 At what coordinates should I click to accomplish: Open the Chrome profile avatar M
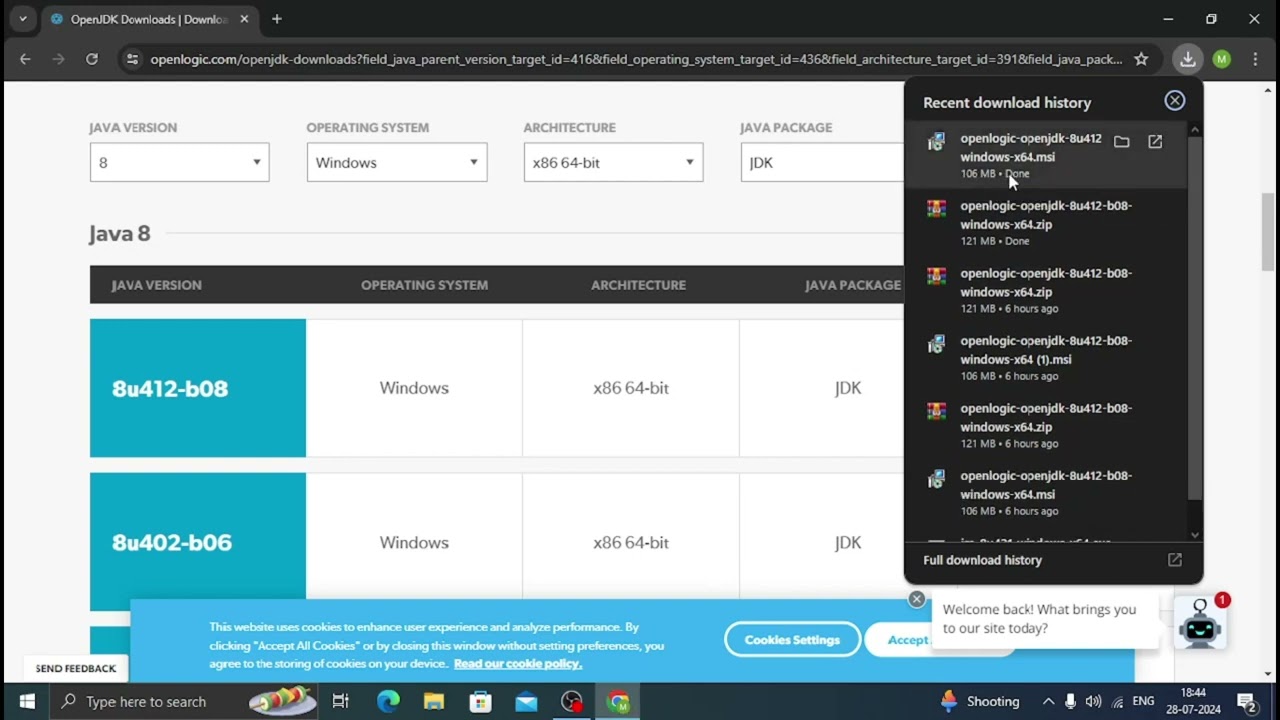1221,59
